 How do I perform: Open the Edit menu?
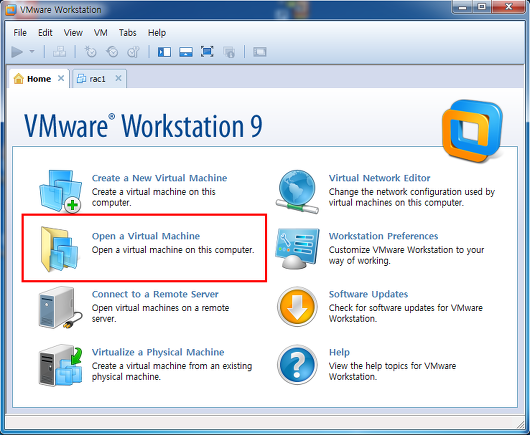[45, 33]
